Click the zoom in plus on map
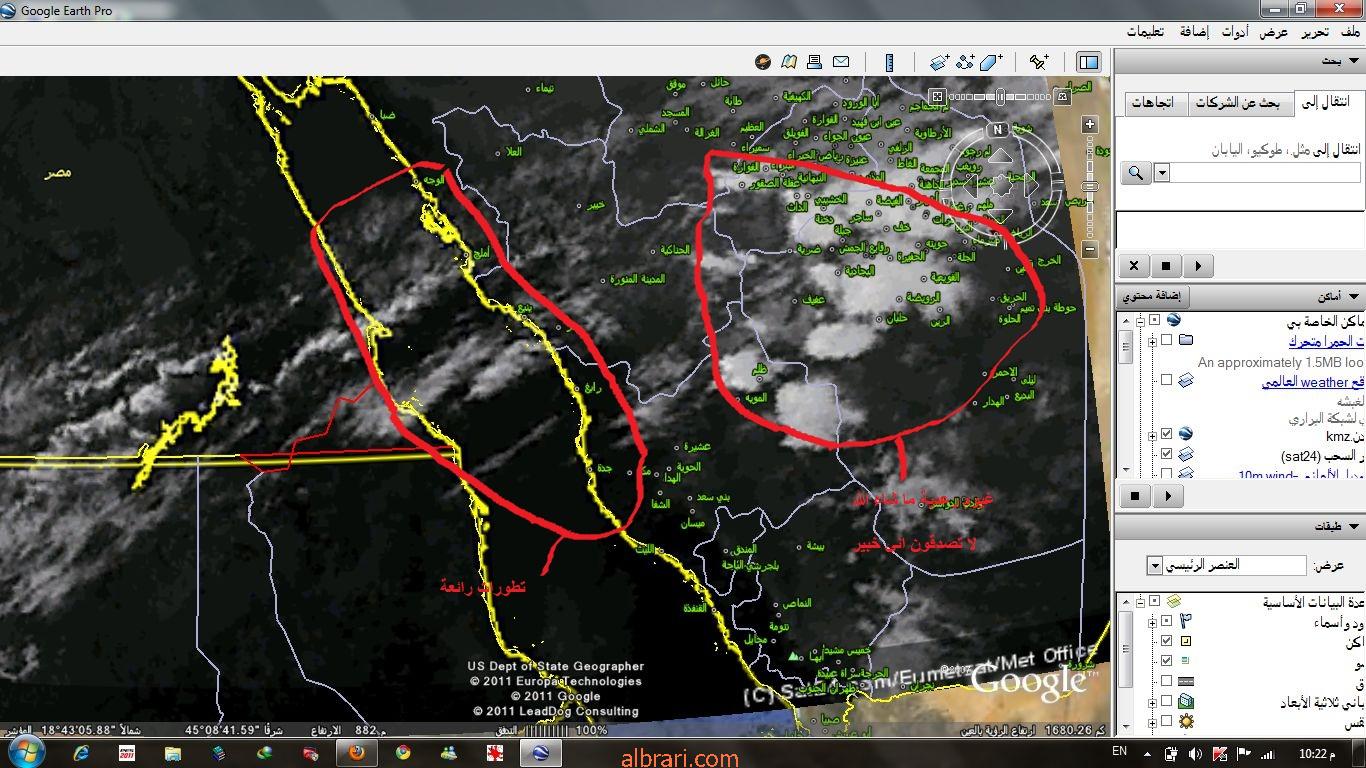The image size is (1366, 768). click(1090, 125)
